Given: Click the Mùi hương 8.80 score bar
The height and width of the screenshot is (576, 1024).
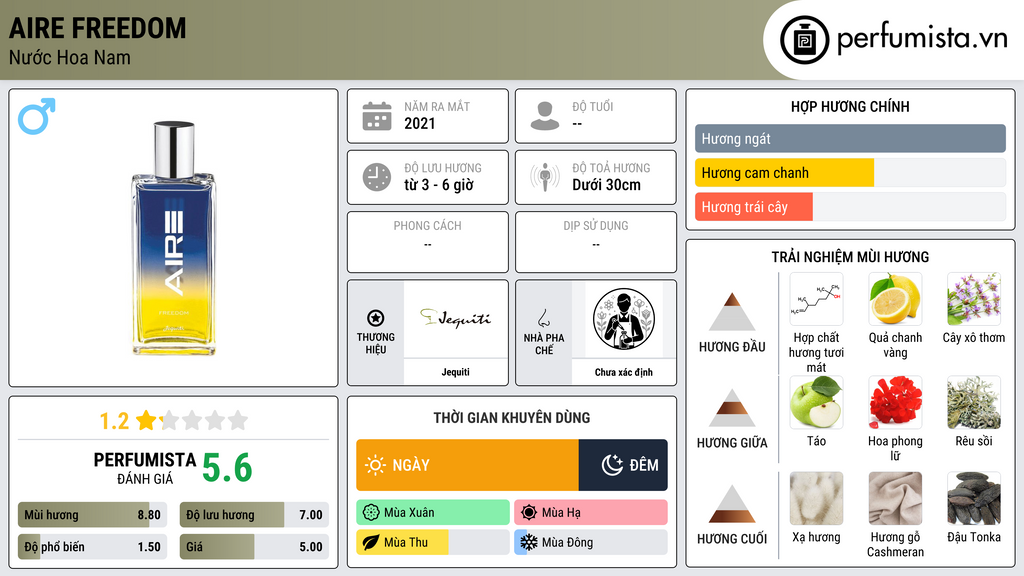Looking at the screenshot, I should 92,515.
